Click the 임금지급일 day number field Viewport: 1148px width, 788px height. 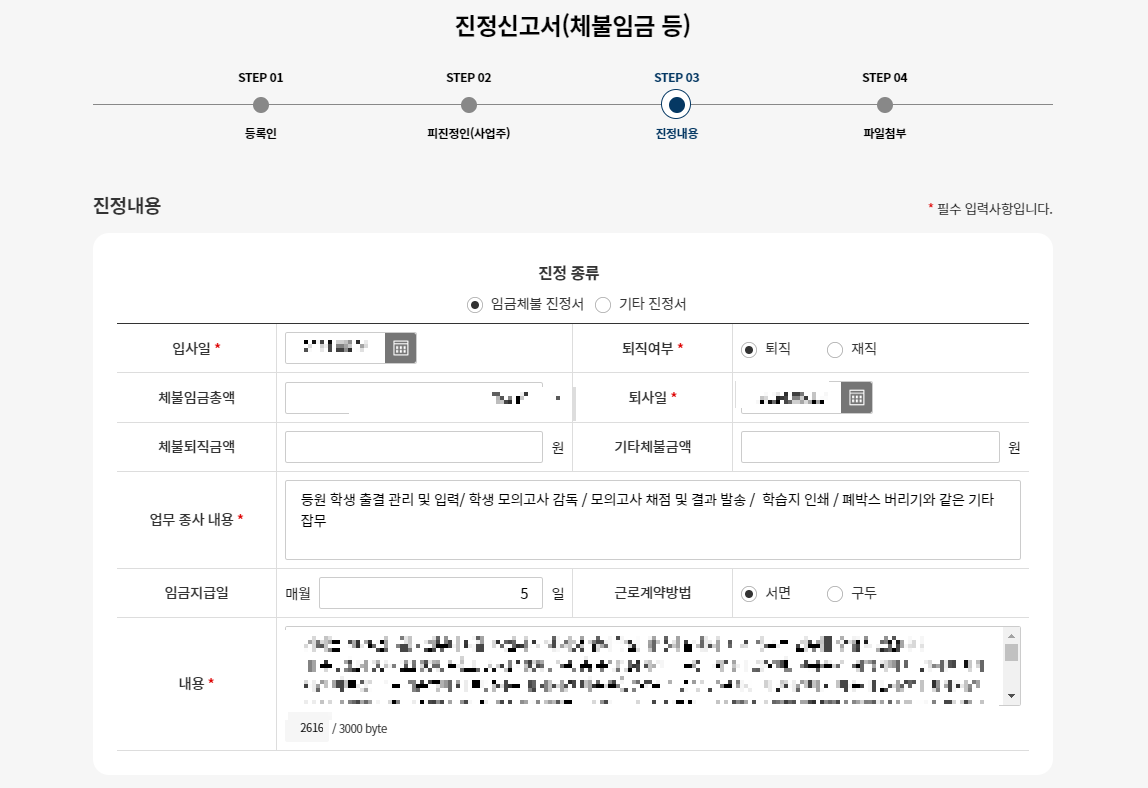[432, 593]
